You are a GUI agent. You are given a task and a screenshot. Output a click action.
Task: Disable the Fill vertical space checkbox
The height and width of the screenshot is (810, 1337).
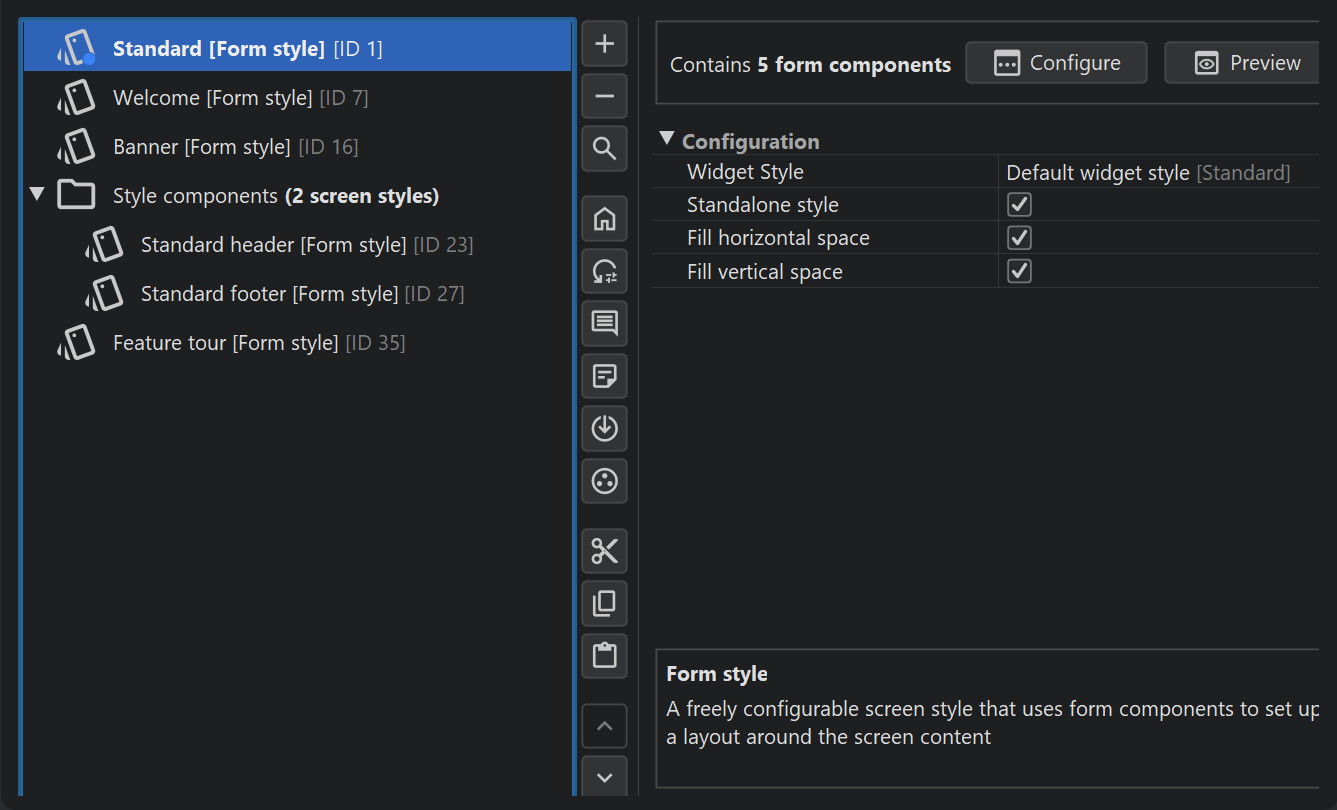[x=1019, y=271]
